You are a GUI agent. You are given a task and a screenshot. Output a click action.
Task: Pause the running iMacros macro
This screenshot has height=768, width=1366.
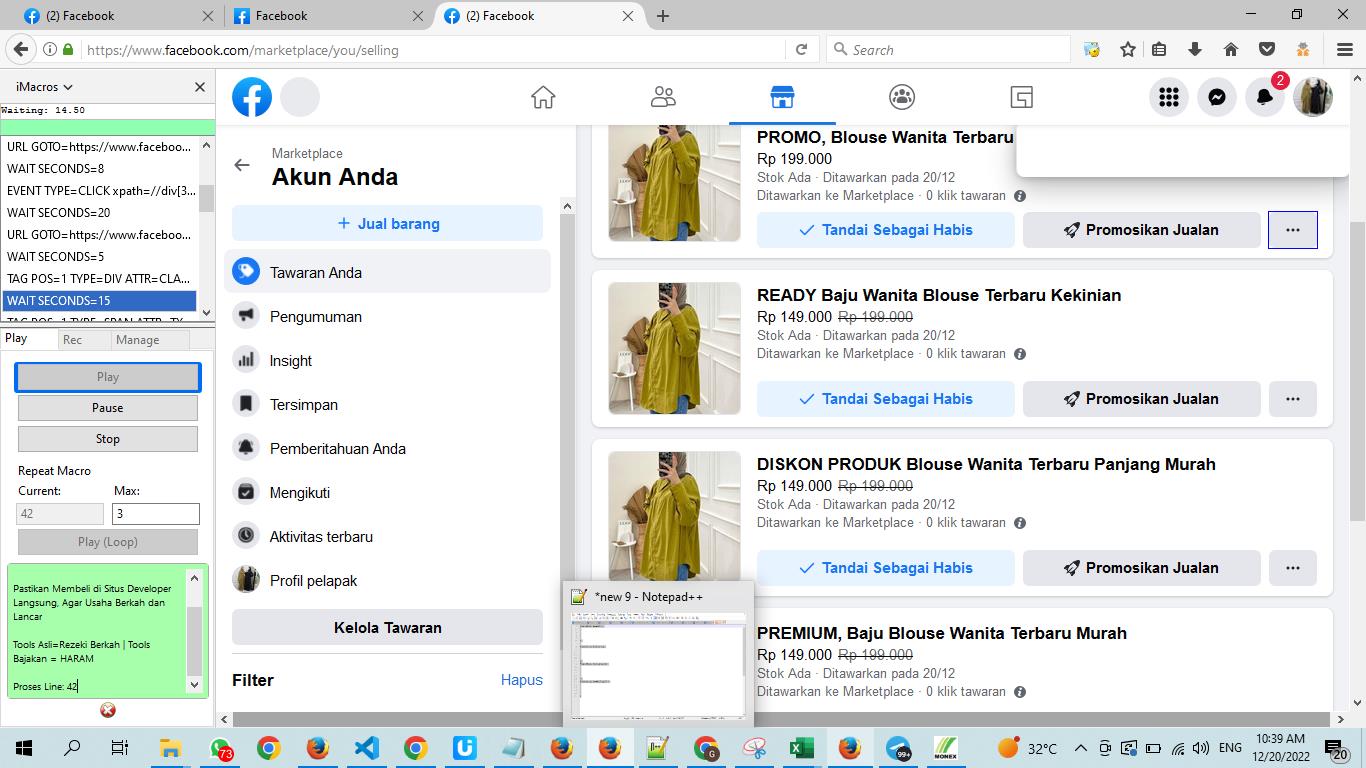pos(108,408)
